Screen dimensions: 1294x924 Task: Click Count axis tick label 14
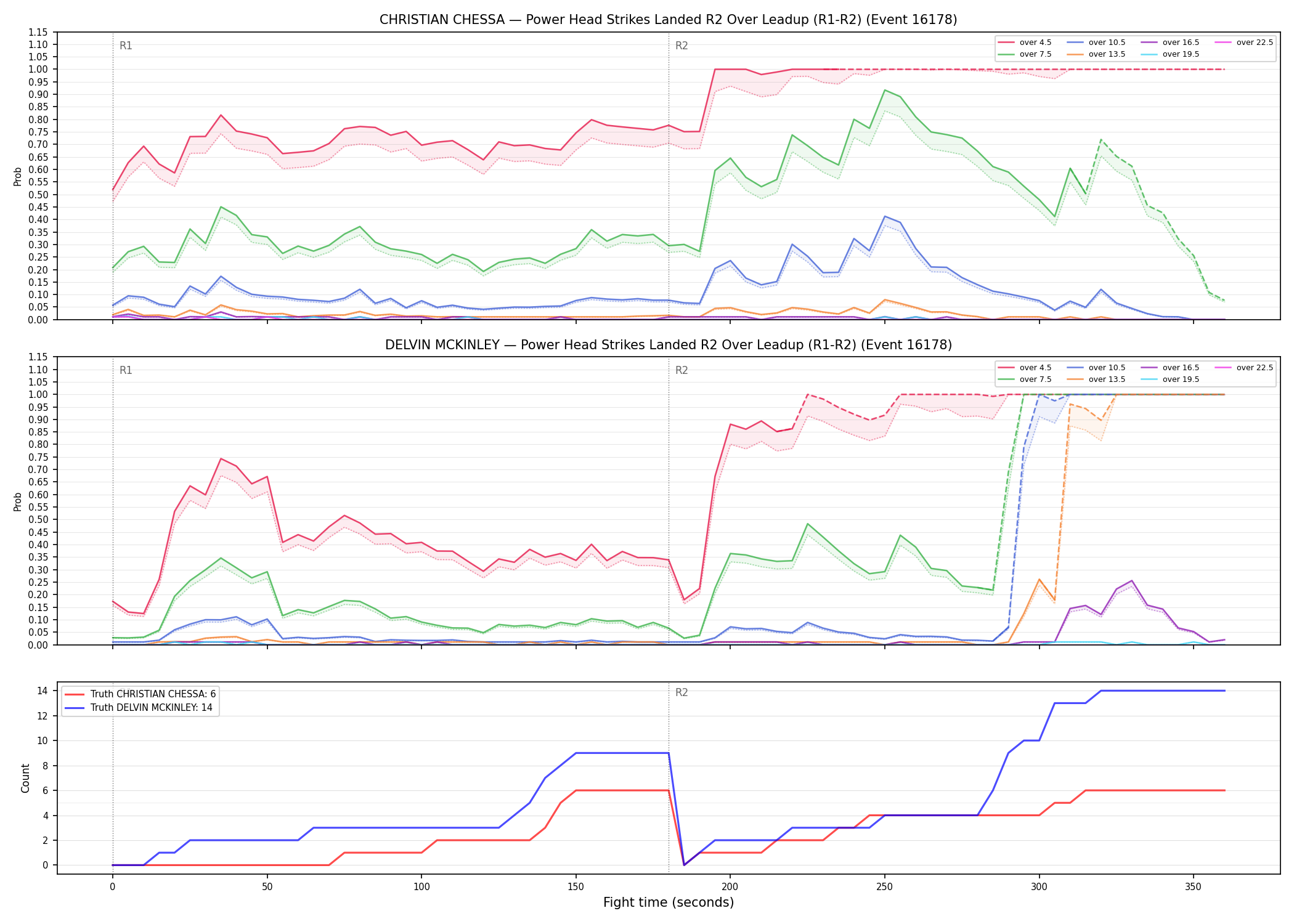(43, 691)
